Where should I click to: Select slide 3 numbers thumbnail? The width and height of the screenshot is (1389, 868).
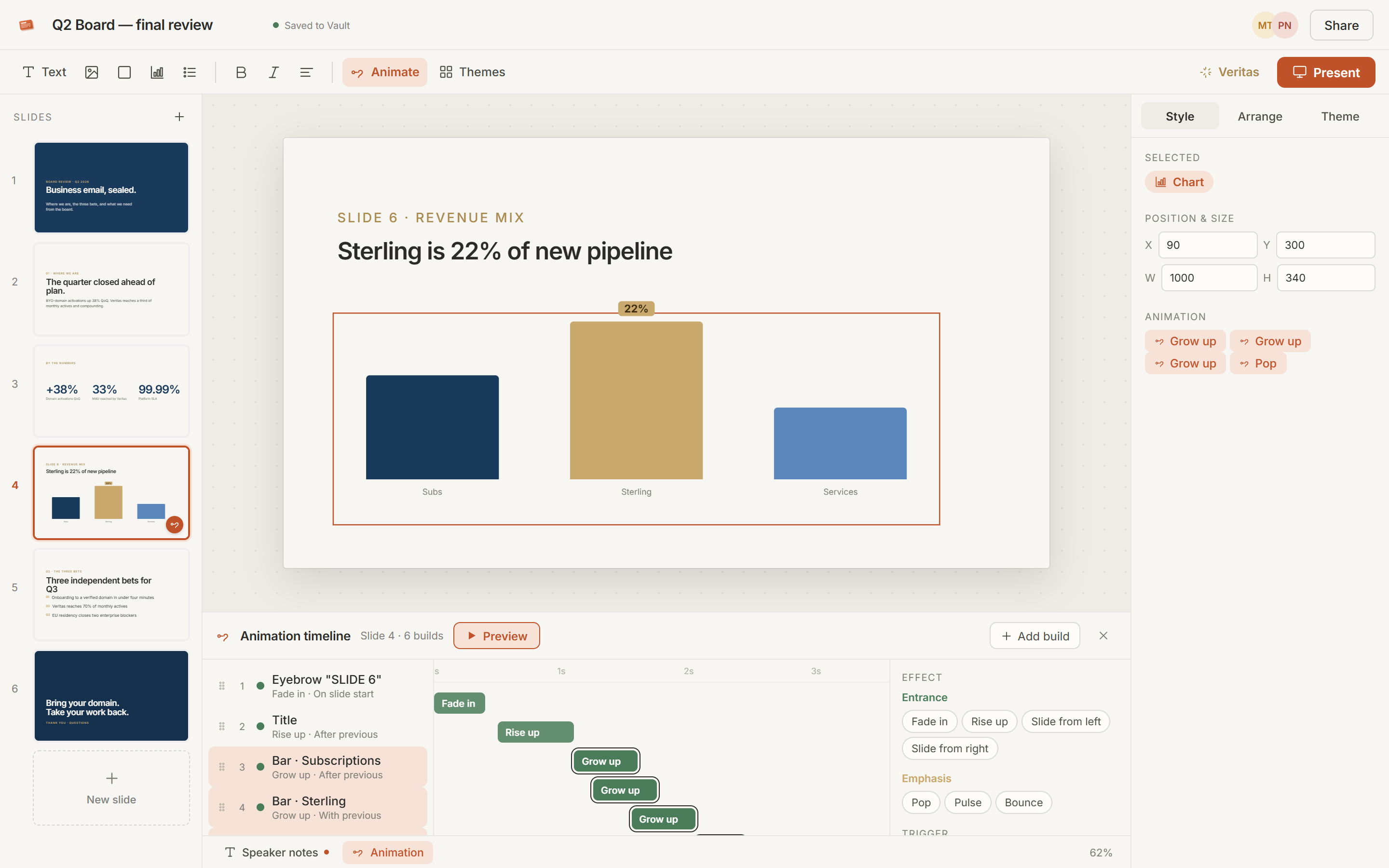pos(111,391)
